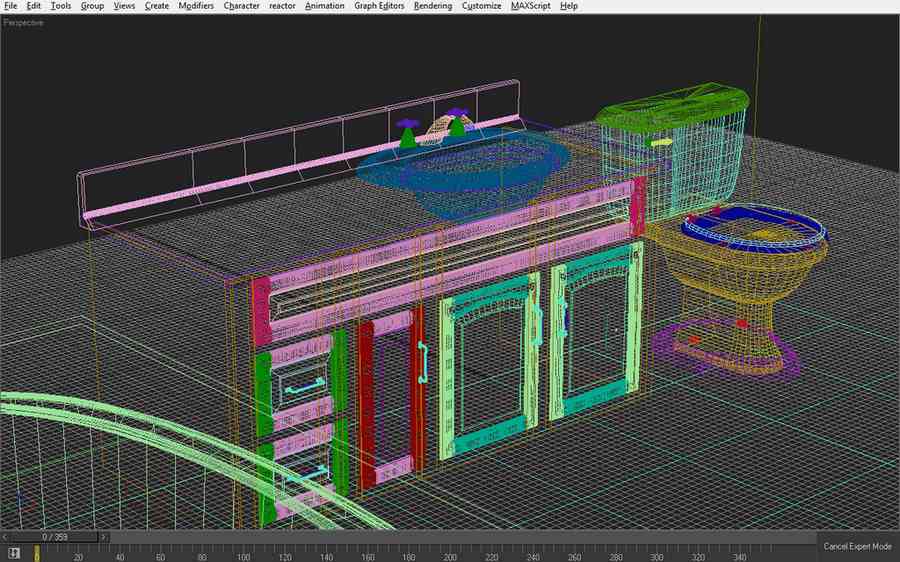Image resolution: width=900 pixels, height=562 pixels.
Task: Click the Perspective viewport label
Action: pyautogui.click(x=24, y=23)
